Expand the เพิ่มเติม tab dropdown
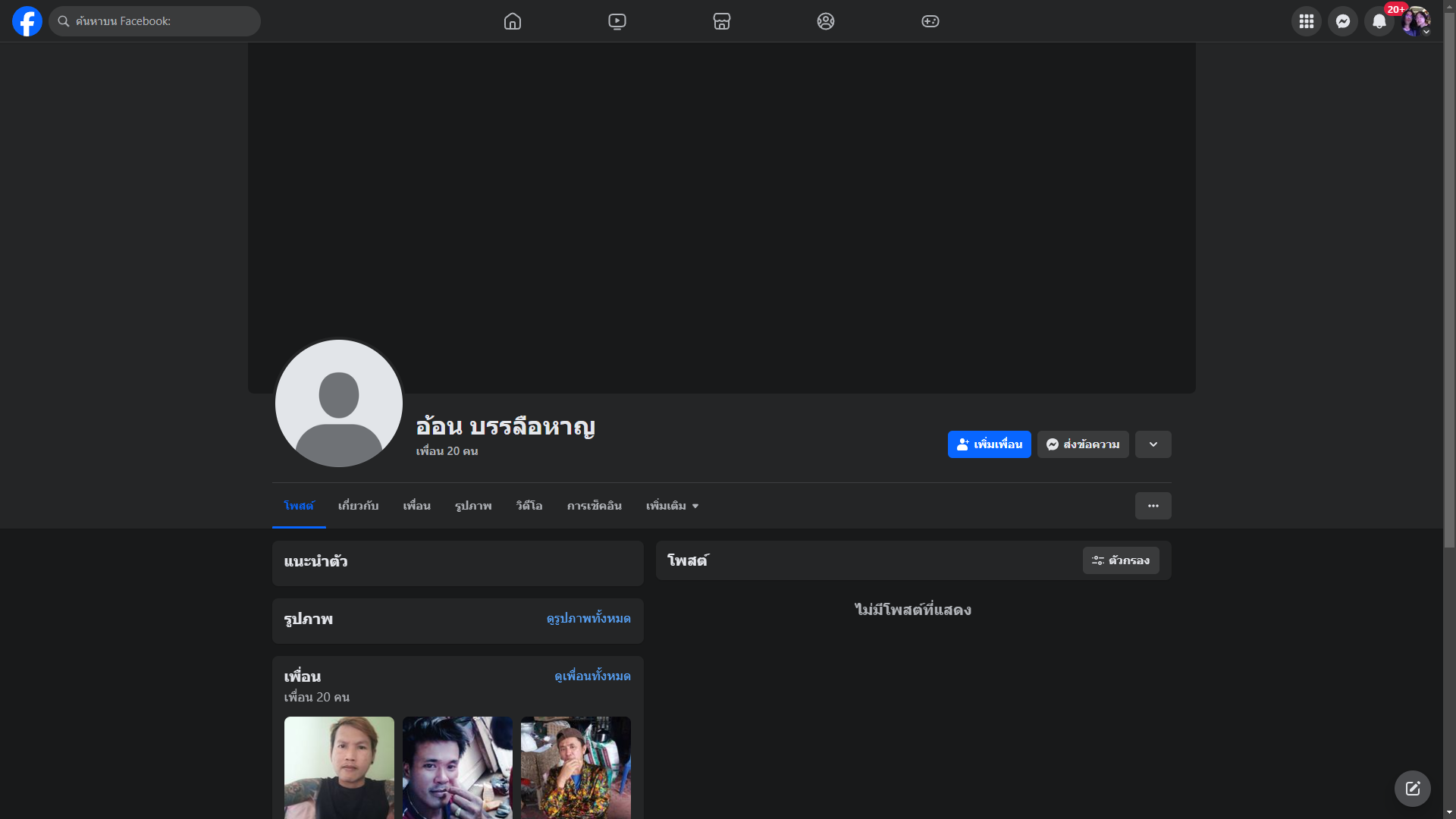Screen dimensions: 1456x819 tap(673, 506)
